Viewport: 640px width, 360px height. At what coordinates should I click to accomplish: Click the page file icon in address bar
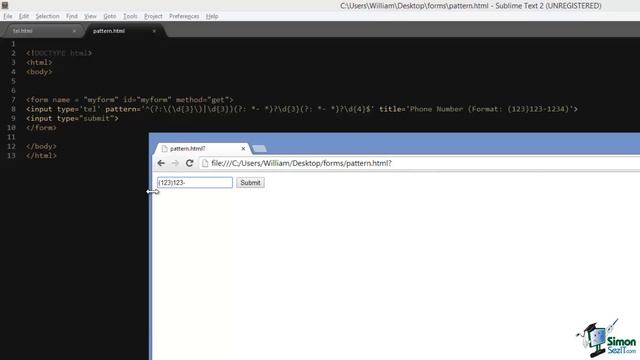pyautogui.click(x=205, y=163)
